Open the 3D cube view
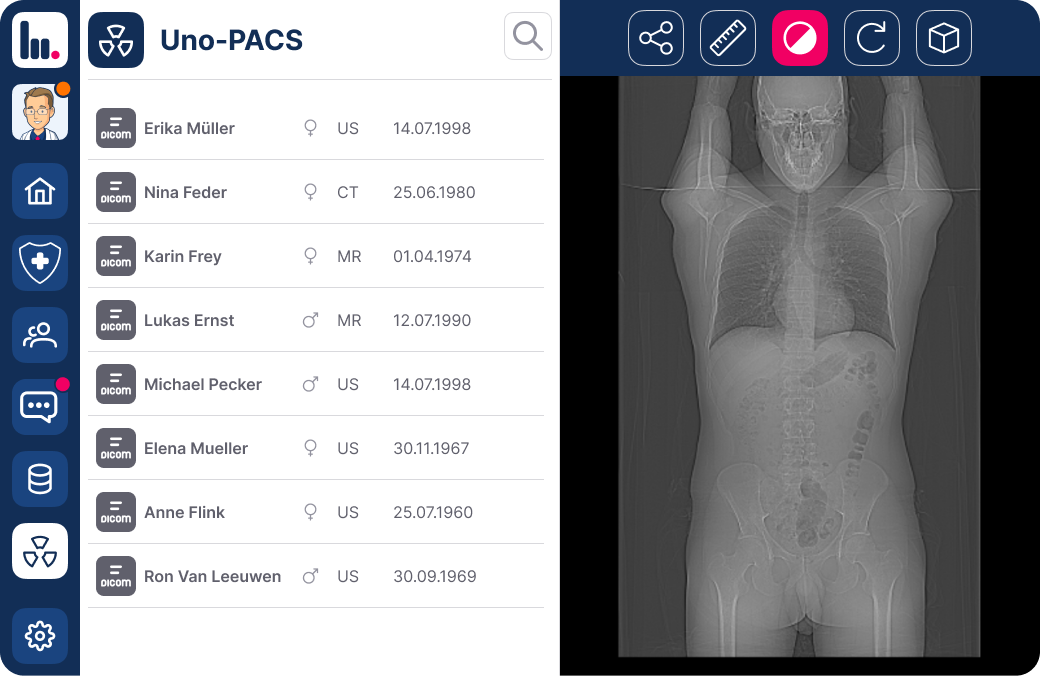1040x676 pixels. [944, 38]
